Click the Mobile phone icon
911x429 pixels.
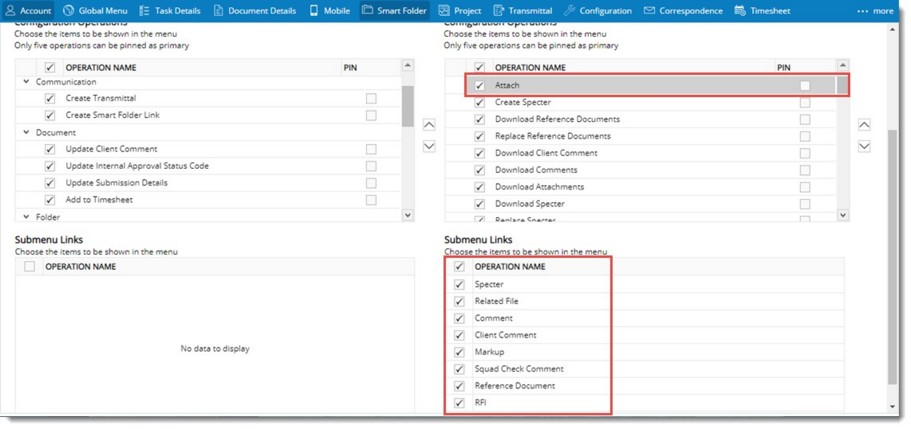pos(315,11)
